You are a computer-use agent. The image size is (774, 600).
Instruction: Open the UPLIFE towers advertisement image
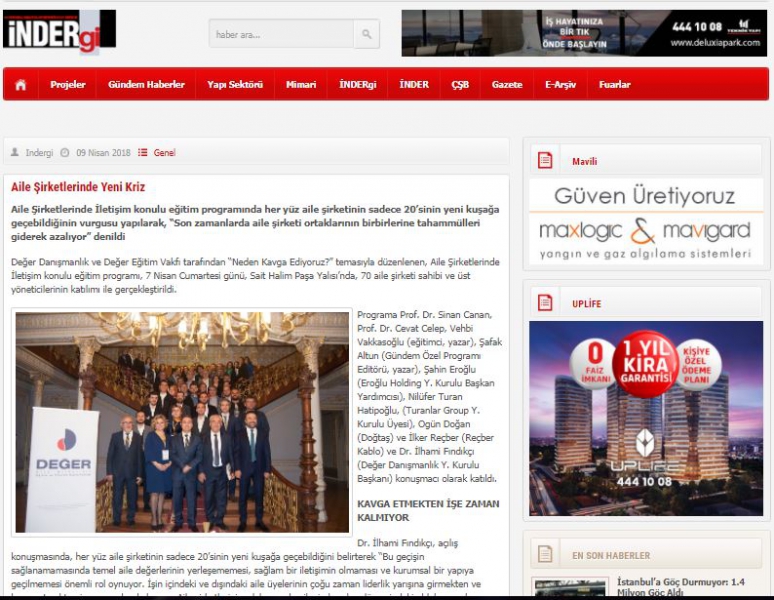click(x=646, y=418)
